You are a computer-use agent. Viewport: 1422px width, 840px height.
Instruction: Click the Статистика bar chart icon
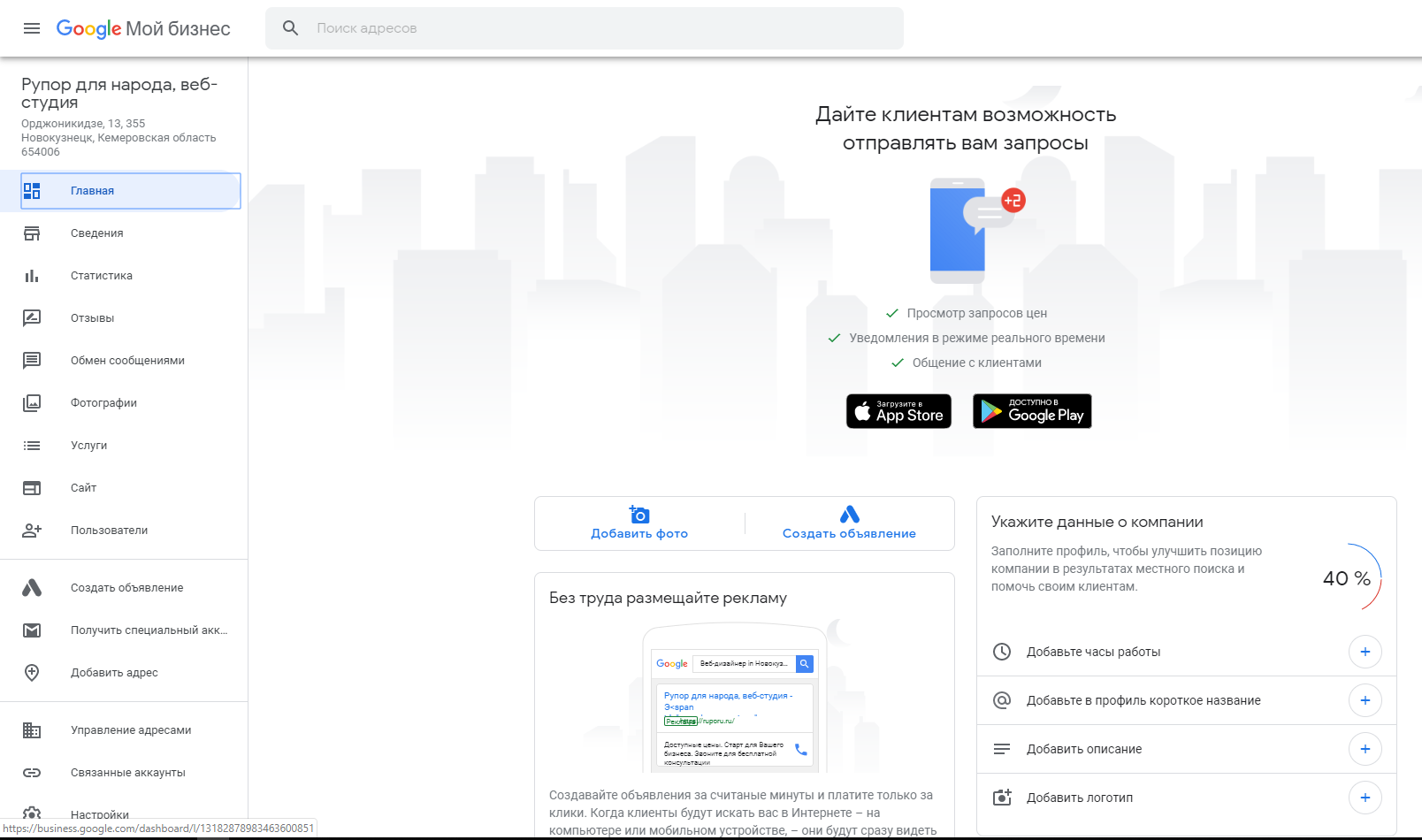(x=32, y=276)
